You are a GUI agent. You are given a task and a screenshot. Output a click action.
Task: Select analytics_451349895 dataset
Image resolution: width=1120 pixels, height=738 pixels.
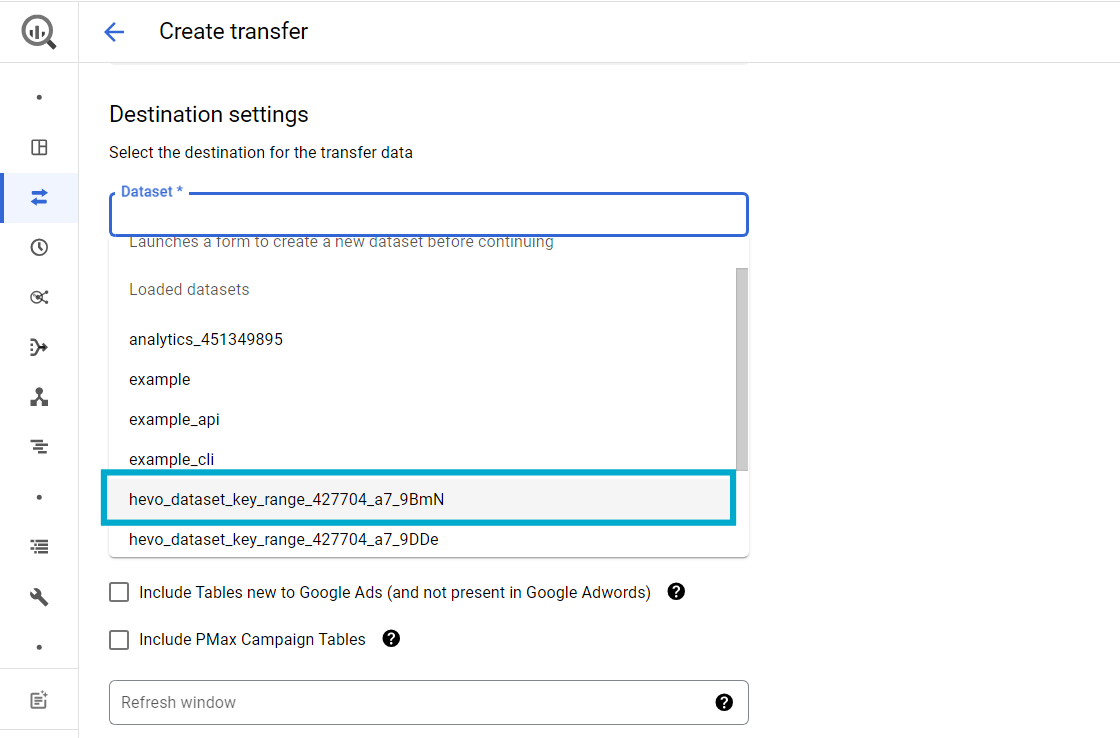(x=422, y=339)
